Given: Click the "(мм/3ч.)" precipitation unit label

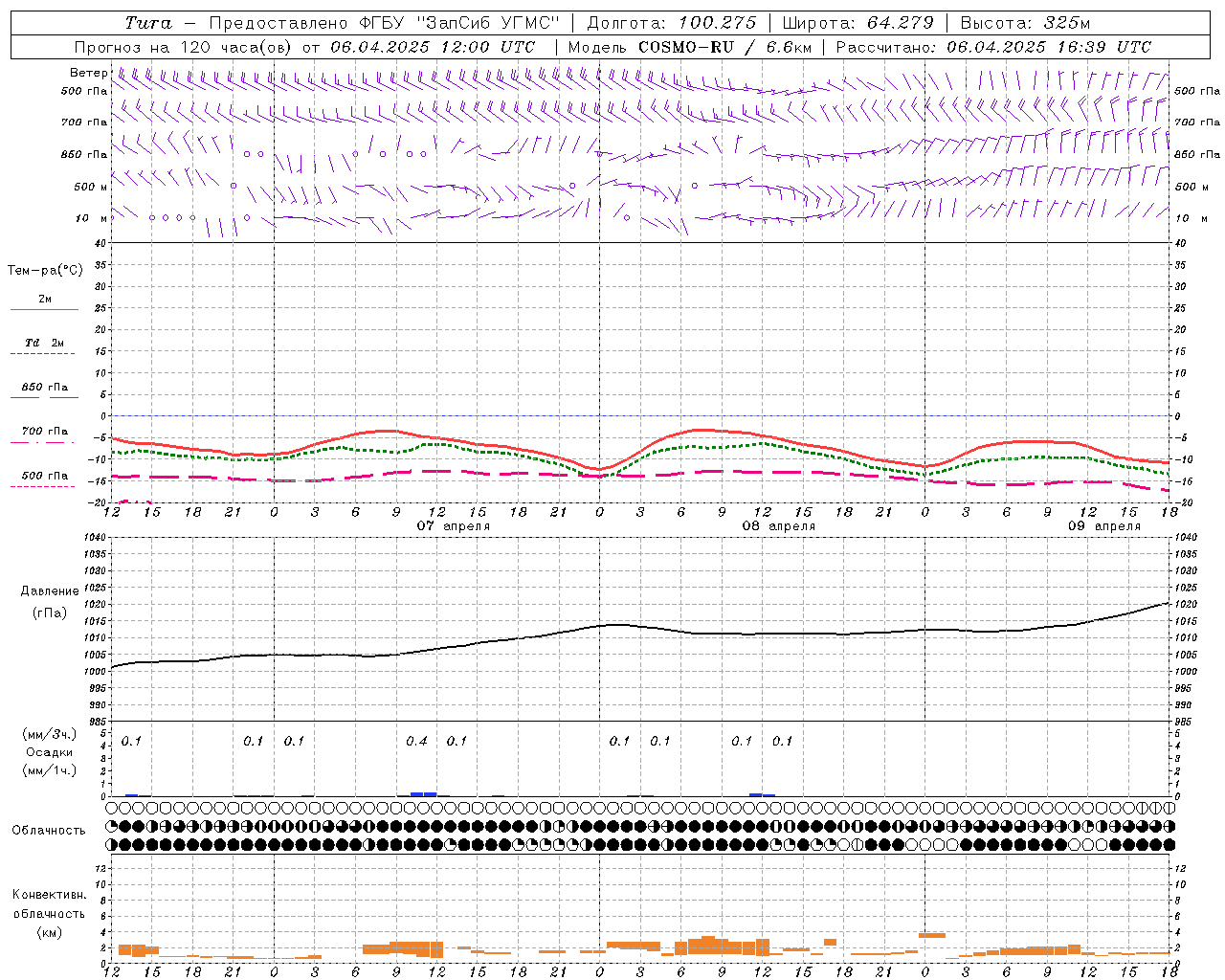Looking at the screenshot, I should 50,734.
